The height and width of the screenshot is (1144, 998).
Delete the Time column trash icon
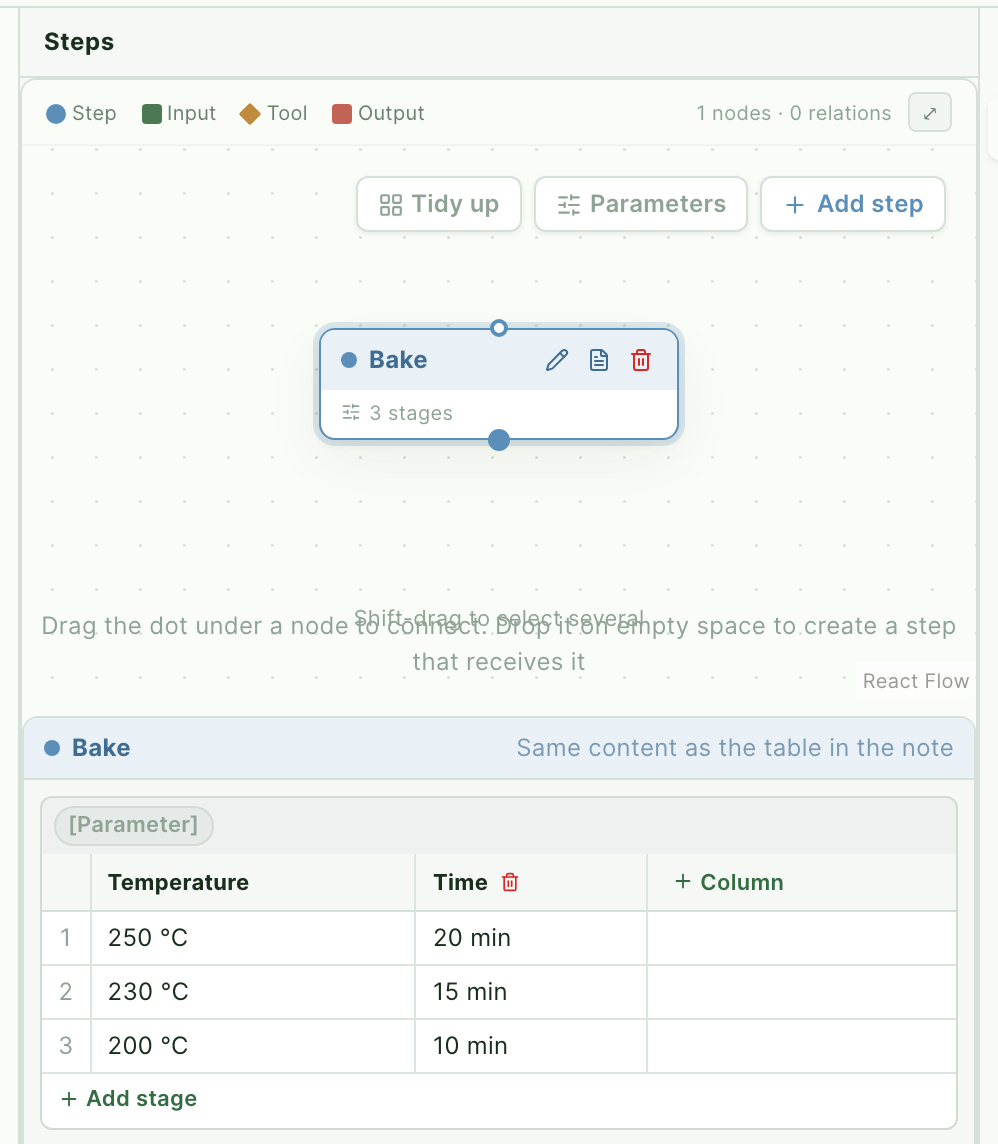tap(510, 882)
